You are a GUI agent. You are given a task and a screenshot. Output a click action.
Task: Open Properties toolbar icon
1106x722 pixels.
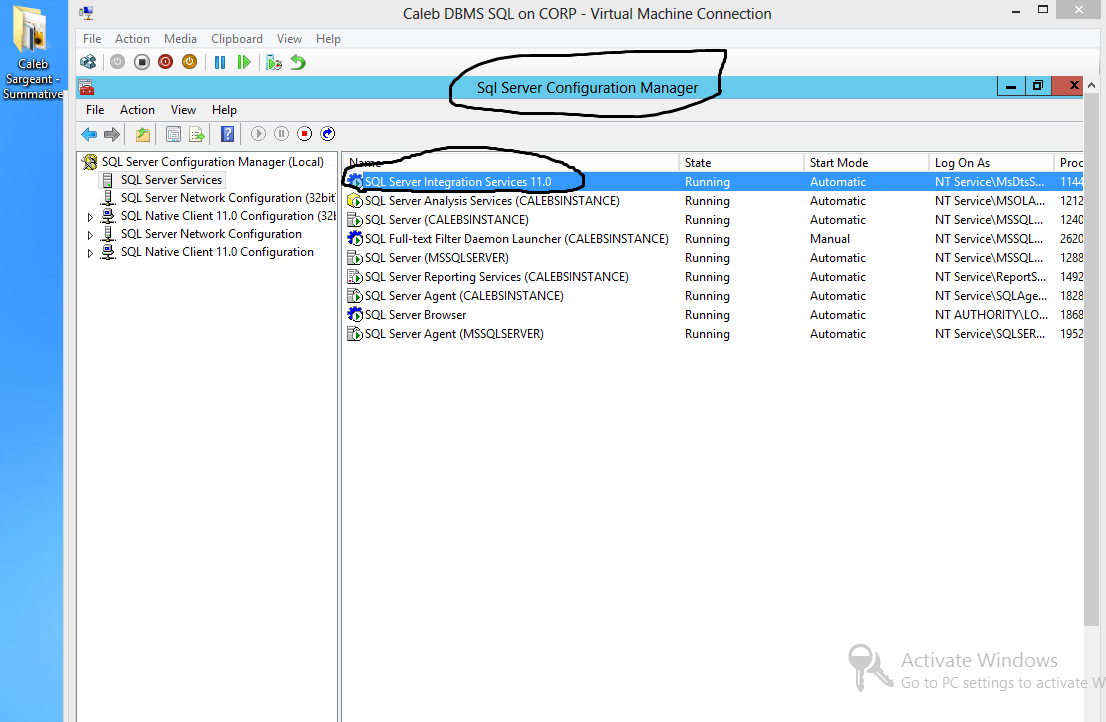[x=174, y=134]
